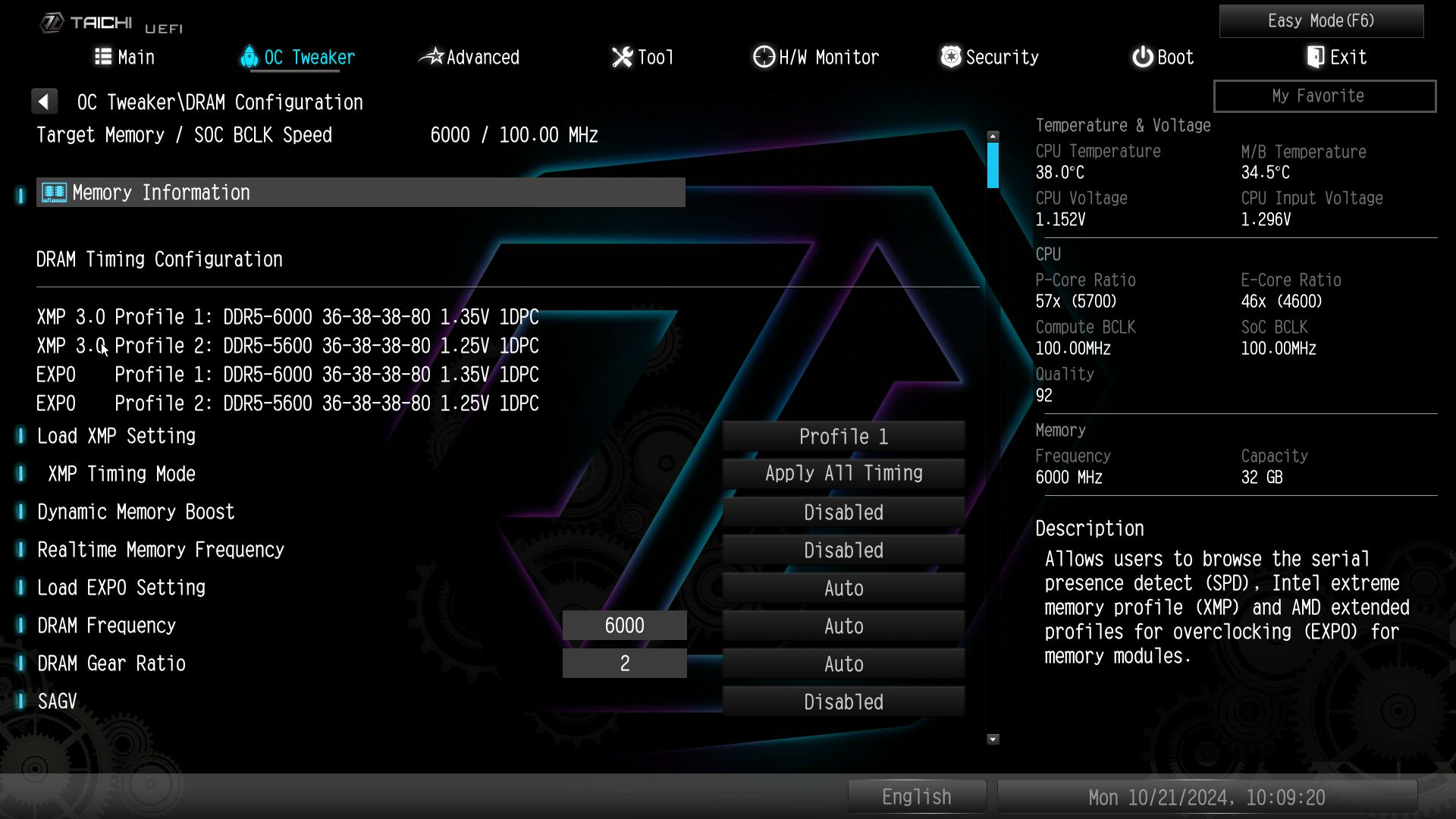This screenshot has height=819, width=1456.
Task: Open the Load XMP Setting Profile 1 selector
Action: [843, 436]
